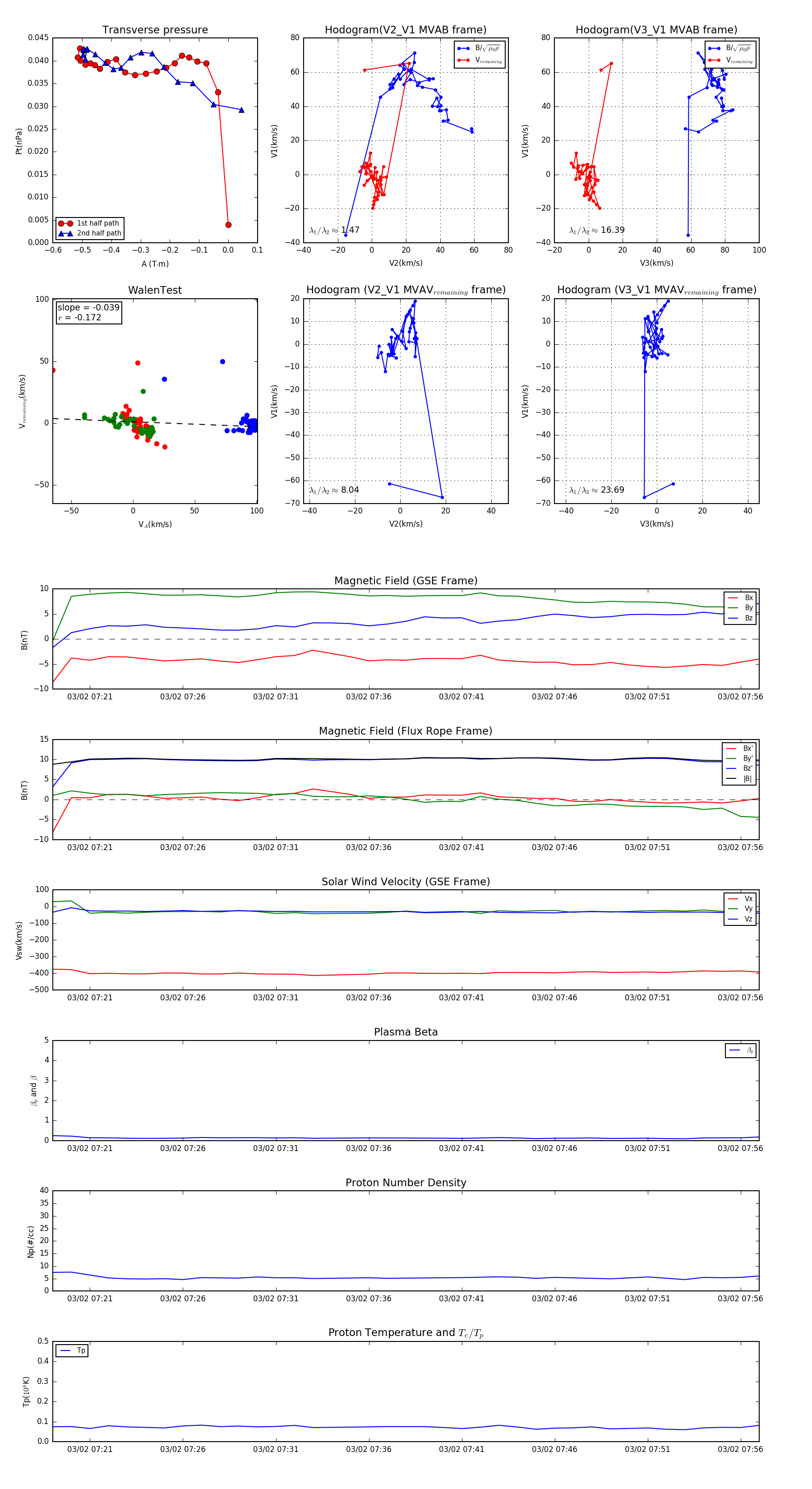Click '03/02 07:21' tick under GSE Magnetic Field plot
Screen dimensions: 812x1489
(90, 697)
